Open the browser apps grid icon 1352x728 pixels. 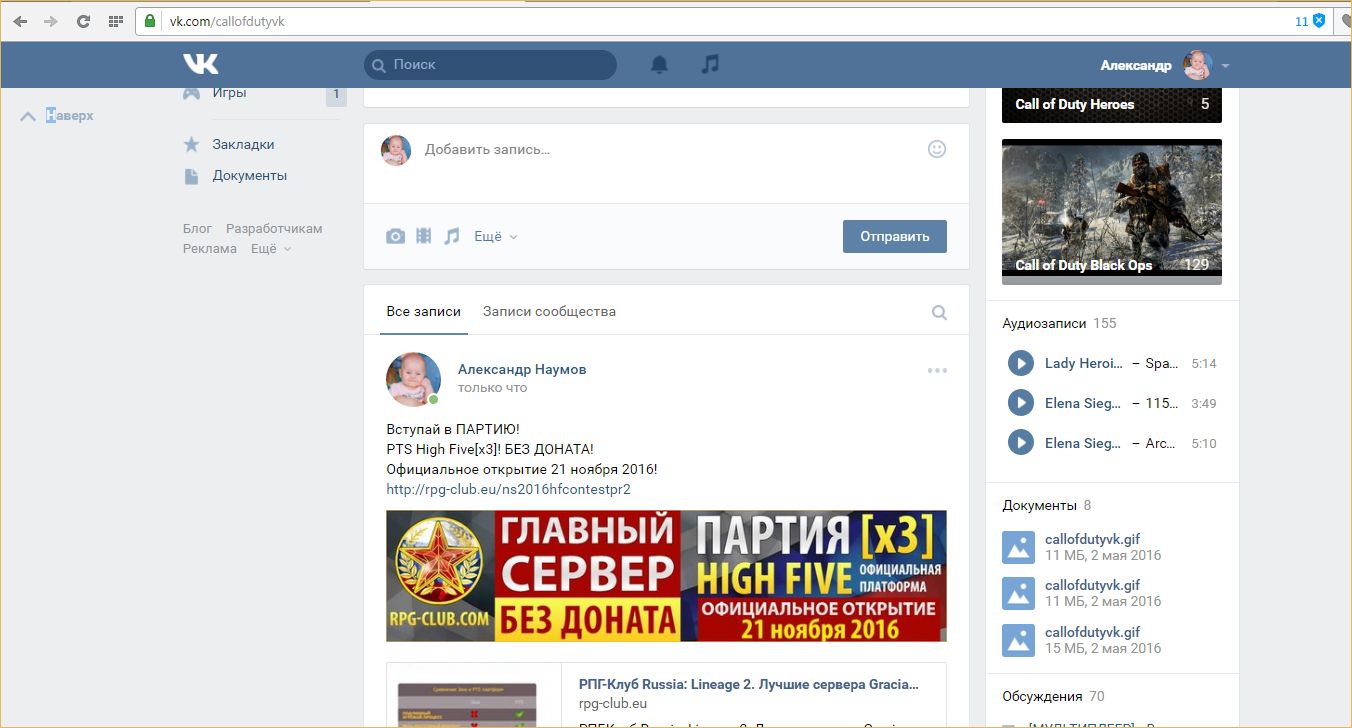click(x=115, y=21)
